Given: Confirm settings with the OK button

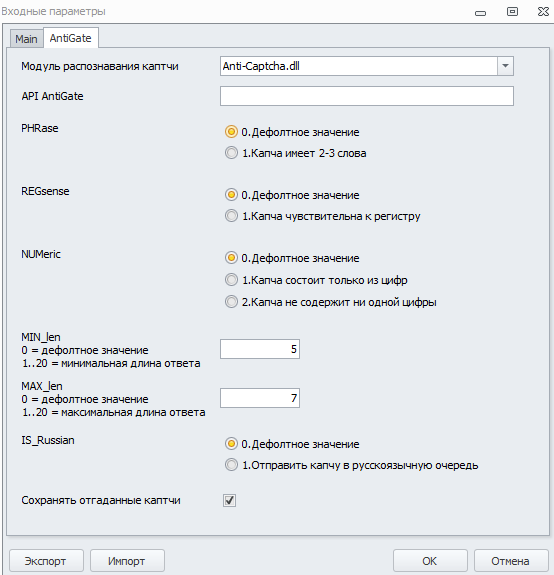Looking at the screenshot, I should click(430, 561).
